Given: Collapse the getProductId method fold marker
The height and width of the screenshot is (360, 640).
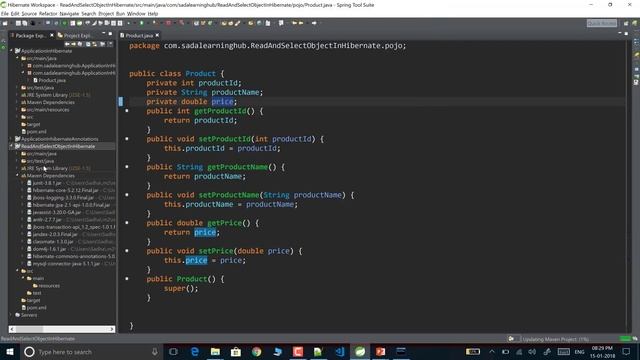Looking at the screenshot, I should click(x=127, y=111).
